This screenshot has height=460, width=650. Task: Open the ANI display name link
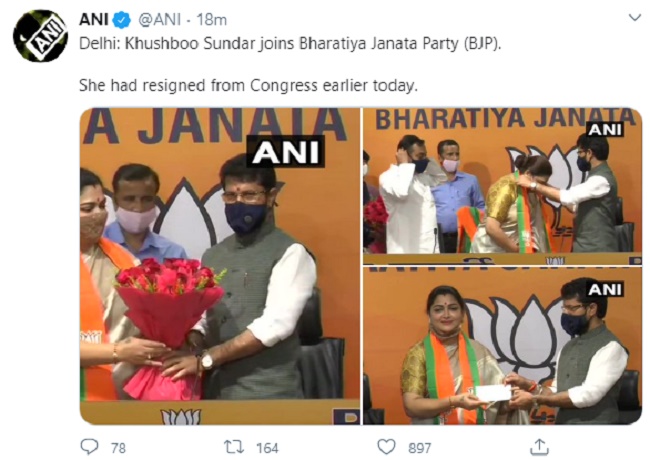click(94, 20)
